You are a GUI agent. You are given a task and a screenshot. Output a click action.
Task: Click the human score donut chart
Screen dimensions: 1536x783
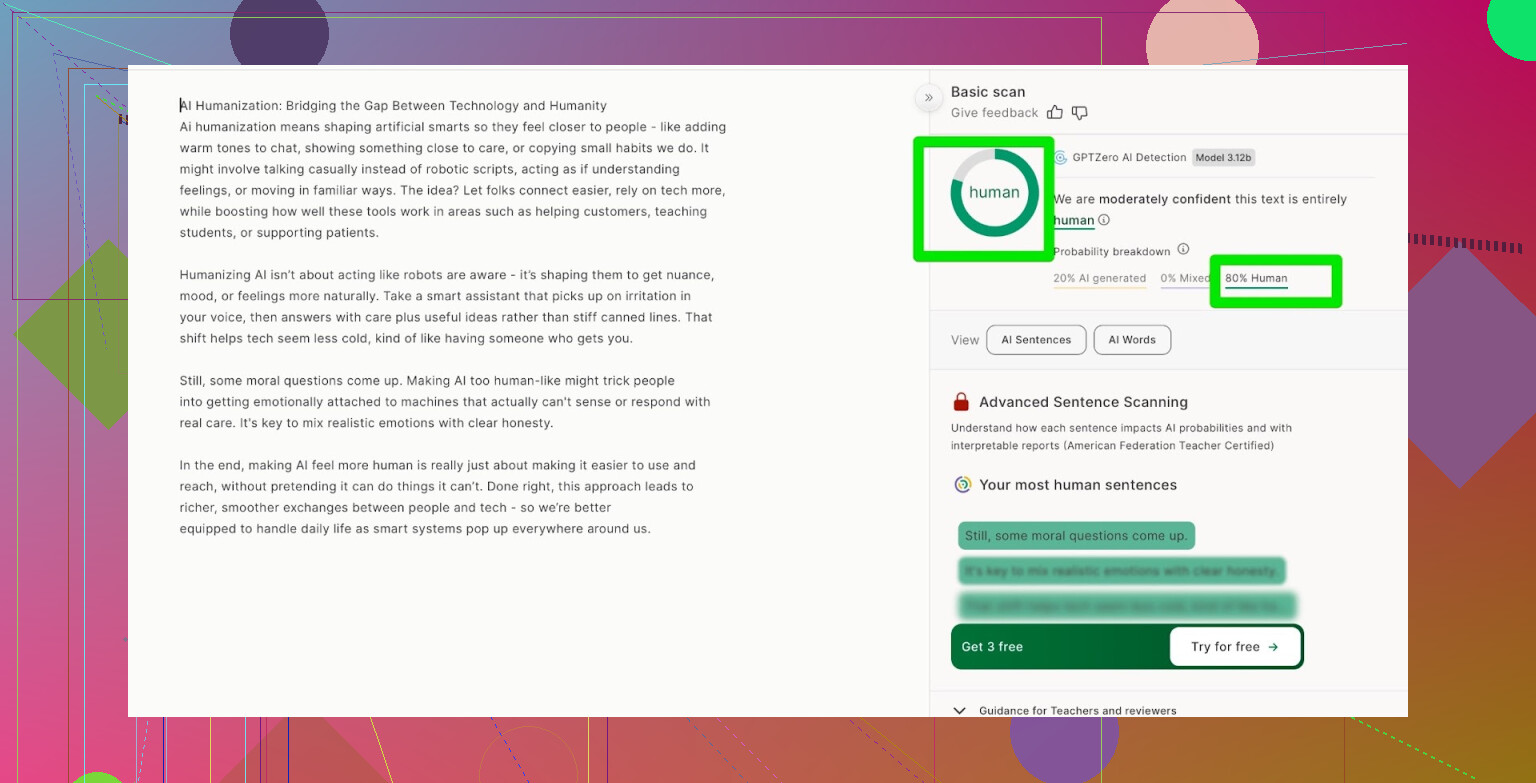[x=994, y=193]
